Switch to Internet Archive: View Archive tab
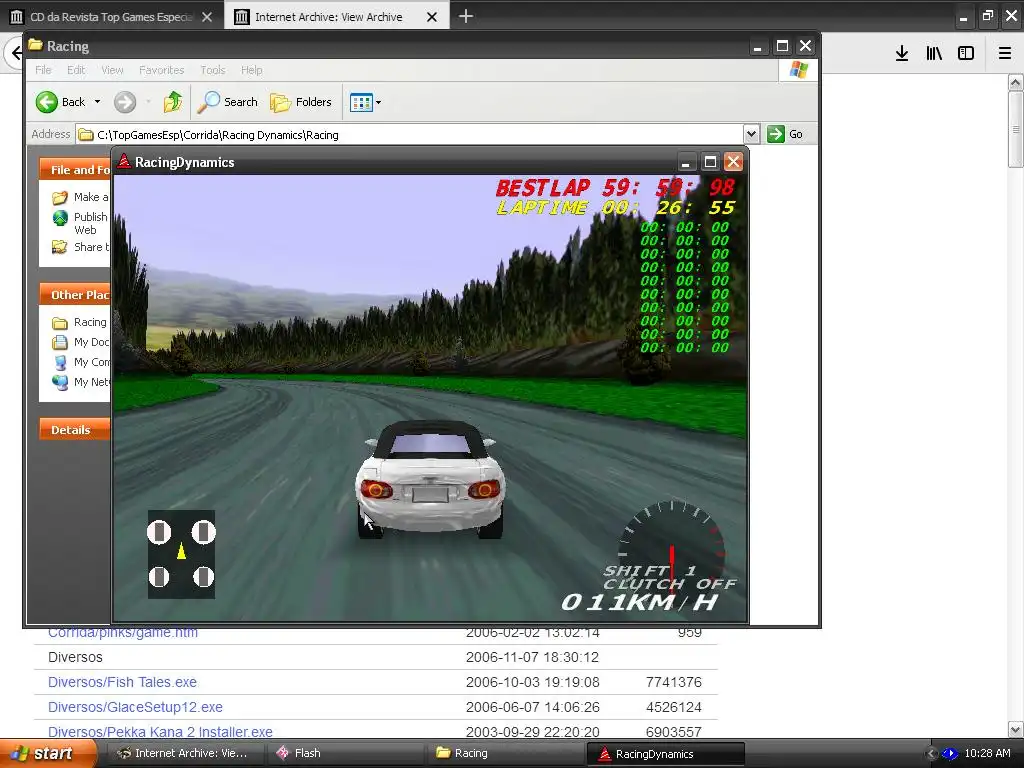 coord(328,17)
